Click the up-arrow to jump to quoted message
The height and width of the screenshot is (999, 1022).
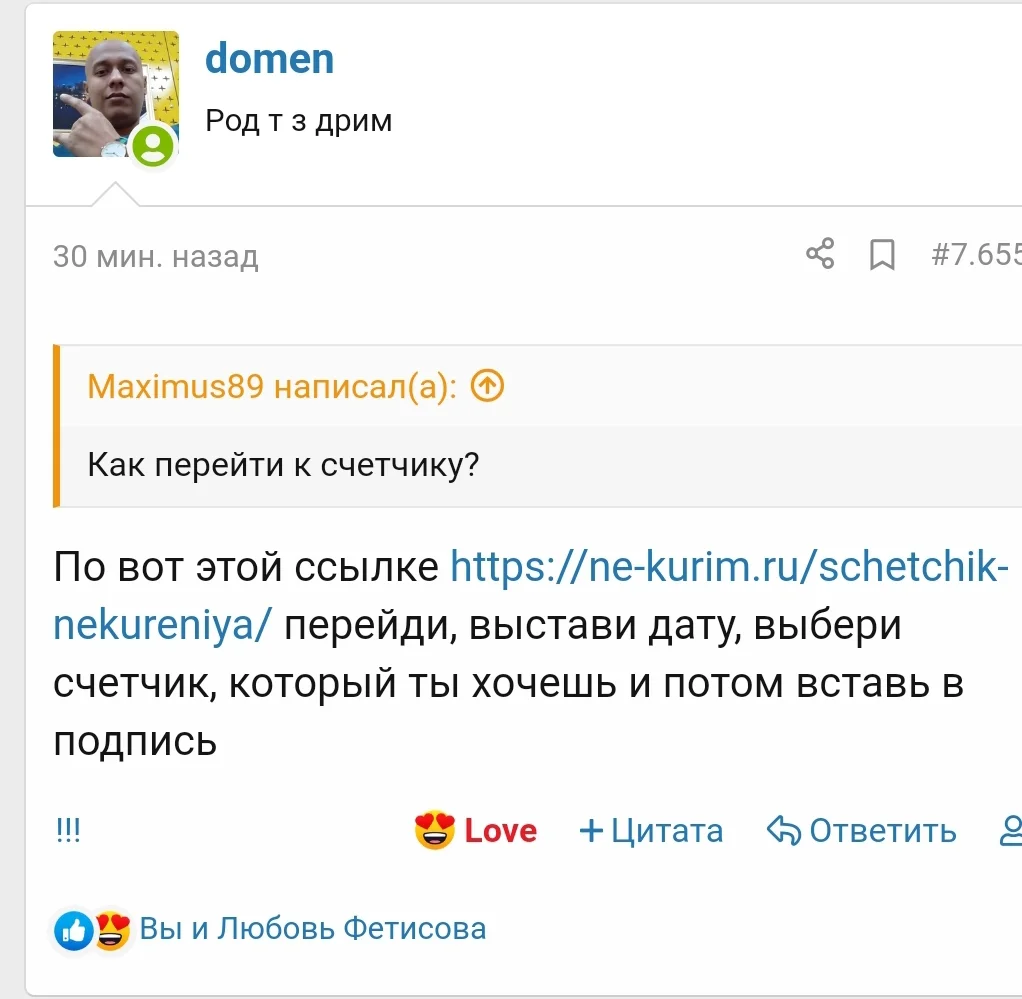click(487, 385)
